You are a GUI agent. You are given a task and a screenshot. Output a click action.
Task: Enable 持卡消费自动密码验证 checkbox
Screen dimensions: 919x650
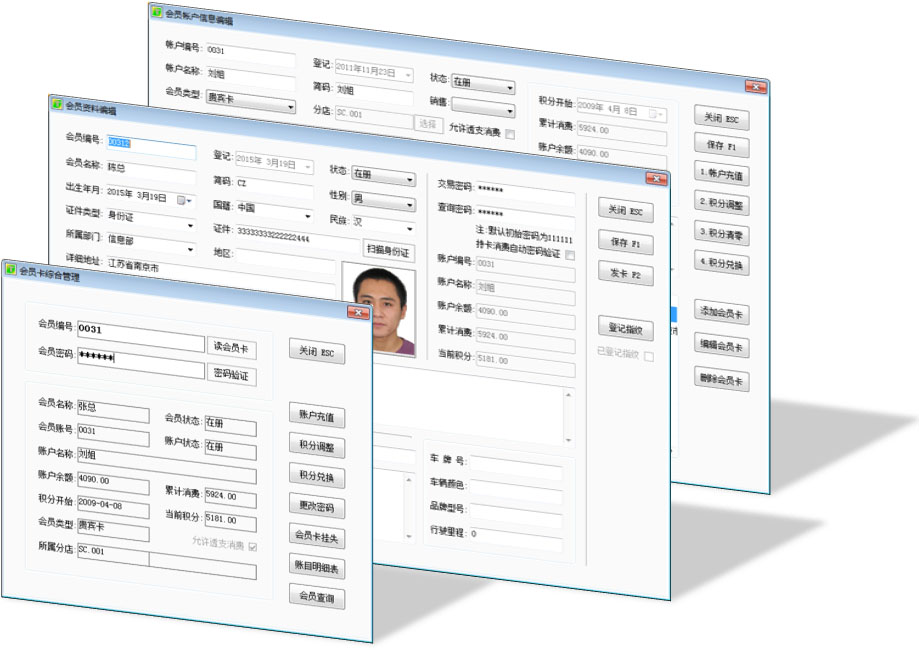[x=570, y=256]
